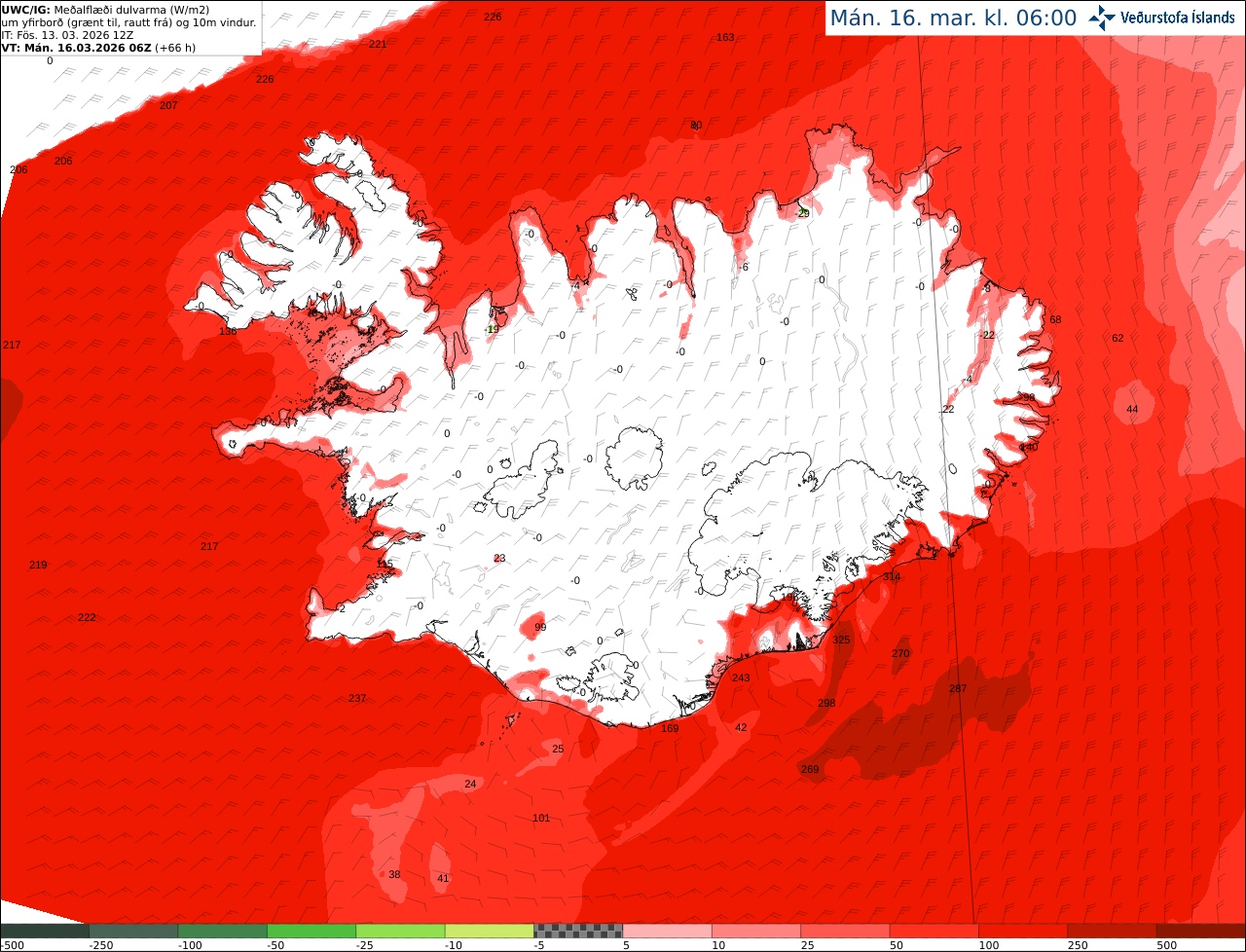Screen dimensions: 1246x952
Task: Click the legend swatch between 50 and 100
Action: click(x=934, y=931)
